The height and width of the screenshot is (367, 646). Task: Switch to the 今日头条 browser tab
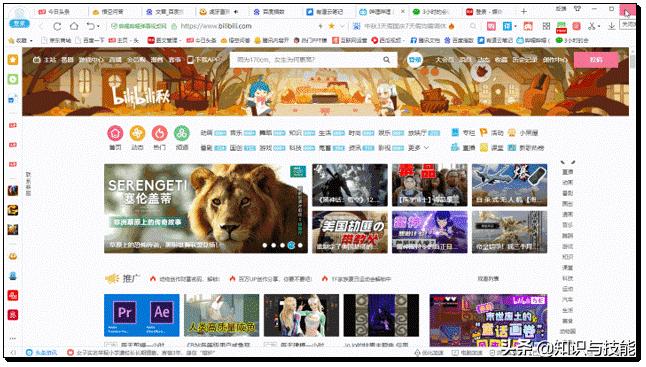[x=59, y=12]
